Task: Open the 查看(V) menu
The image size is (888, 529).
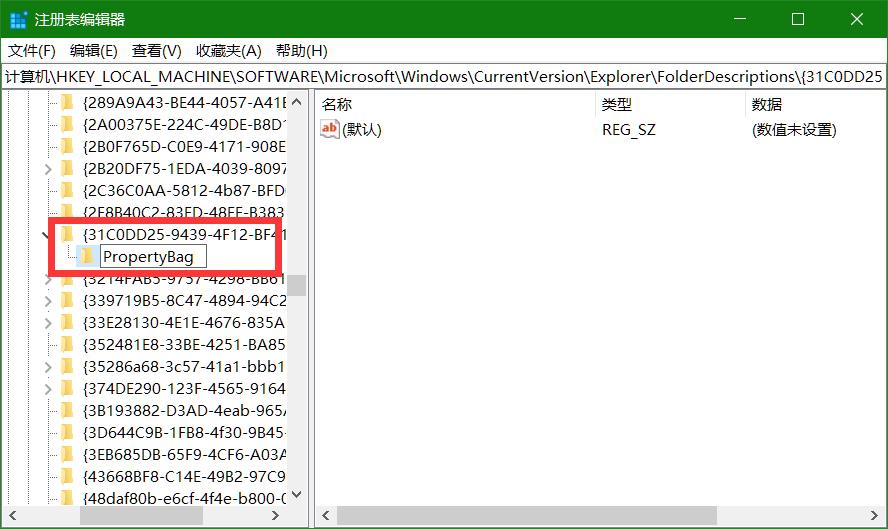Action: 156,51
